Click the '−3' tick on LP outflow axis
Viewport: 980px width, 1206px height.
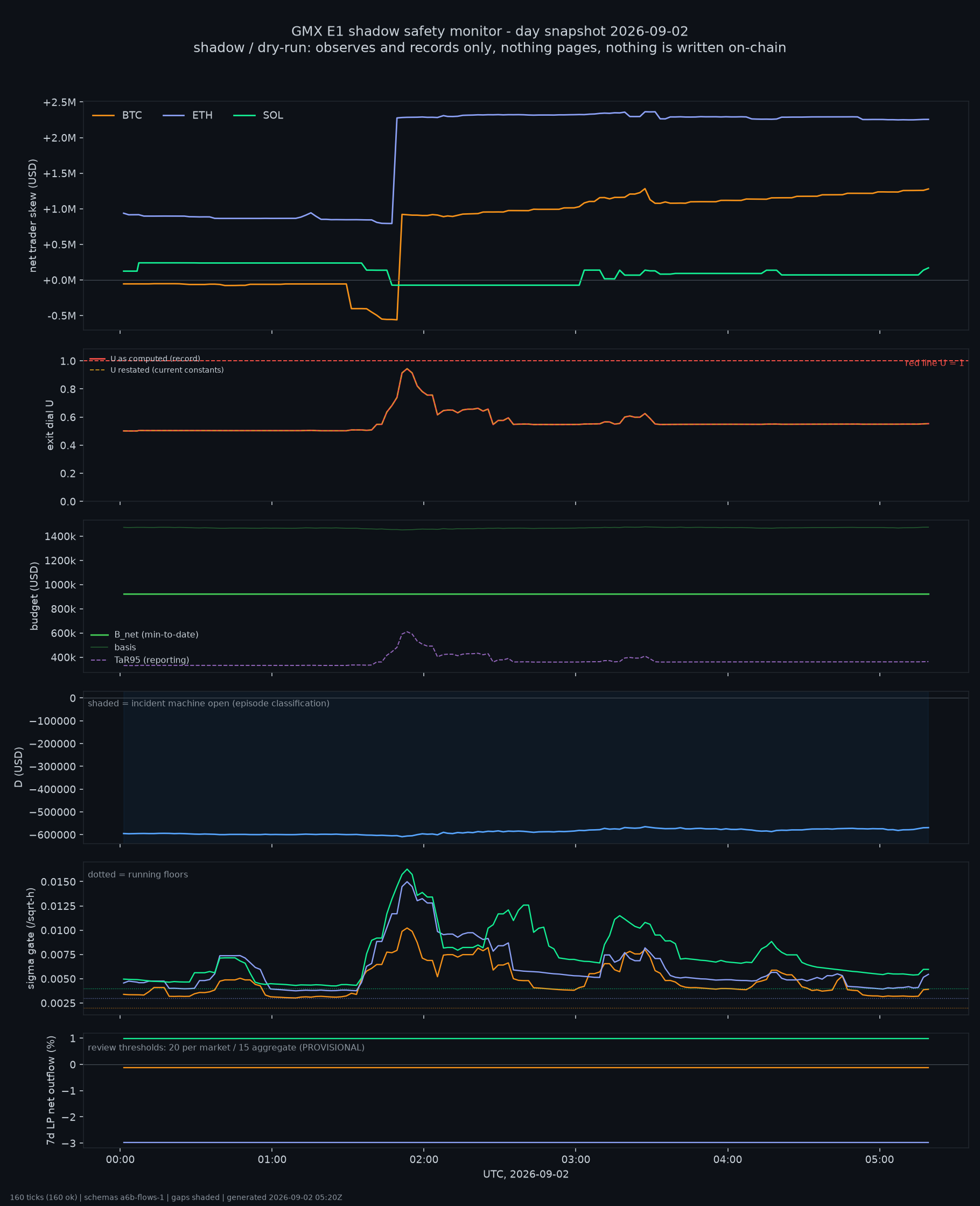point(68,1144)
